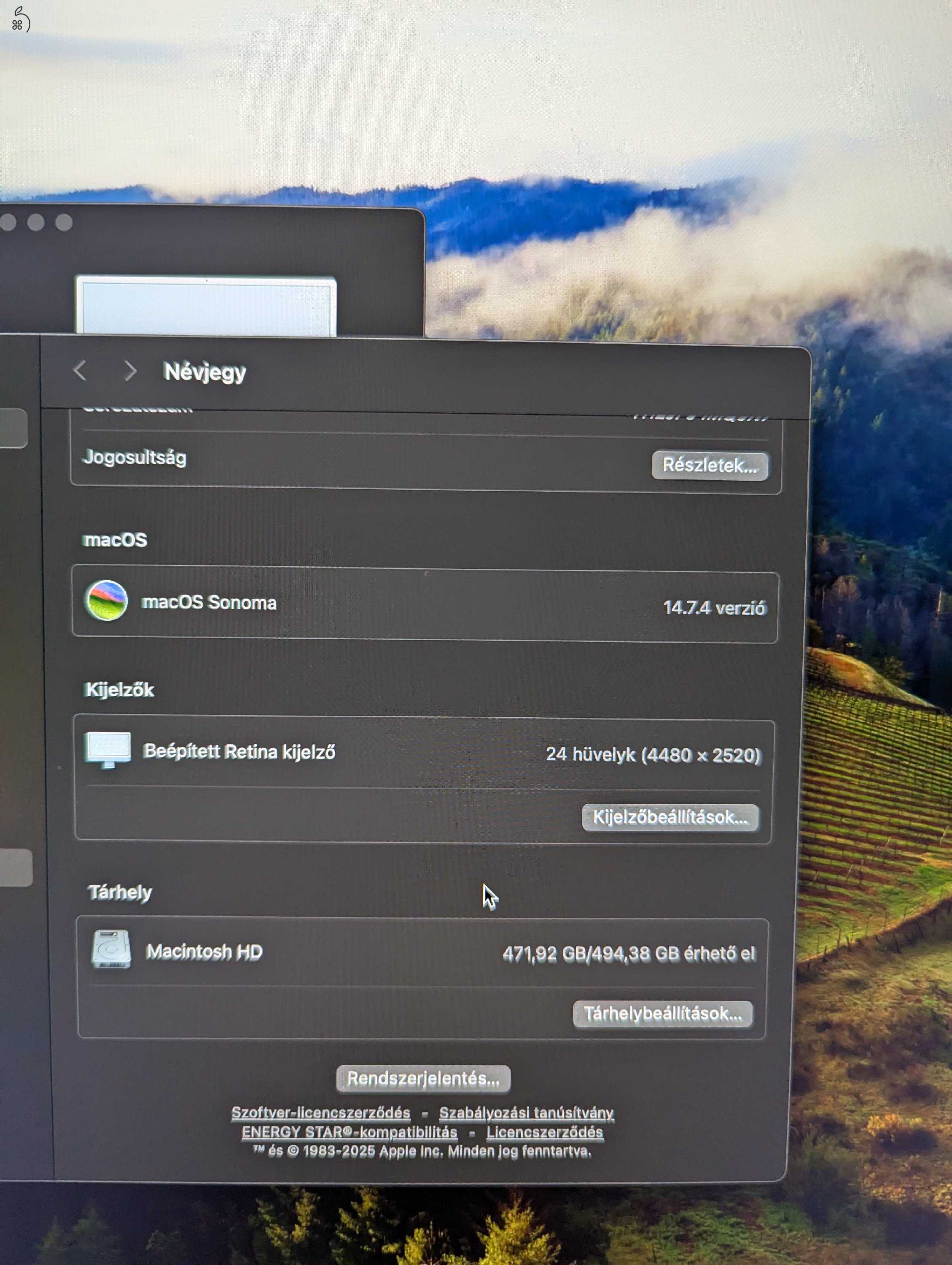Image resolution: width=952 pixels, height=1265 pixels.
Task: Click the built-in Retina display icon
Action: point(108,750)
